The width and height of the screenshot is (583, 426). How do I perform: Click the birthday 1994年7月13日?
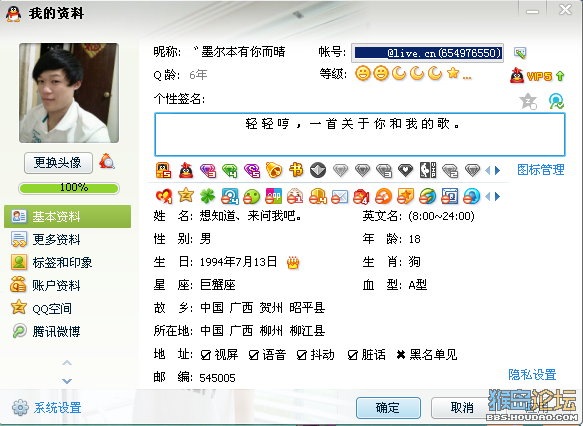click(238, 262)
